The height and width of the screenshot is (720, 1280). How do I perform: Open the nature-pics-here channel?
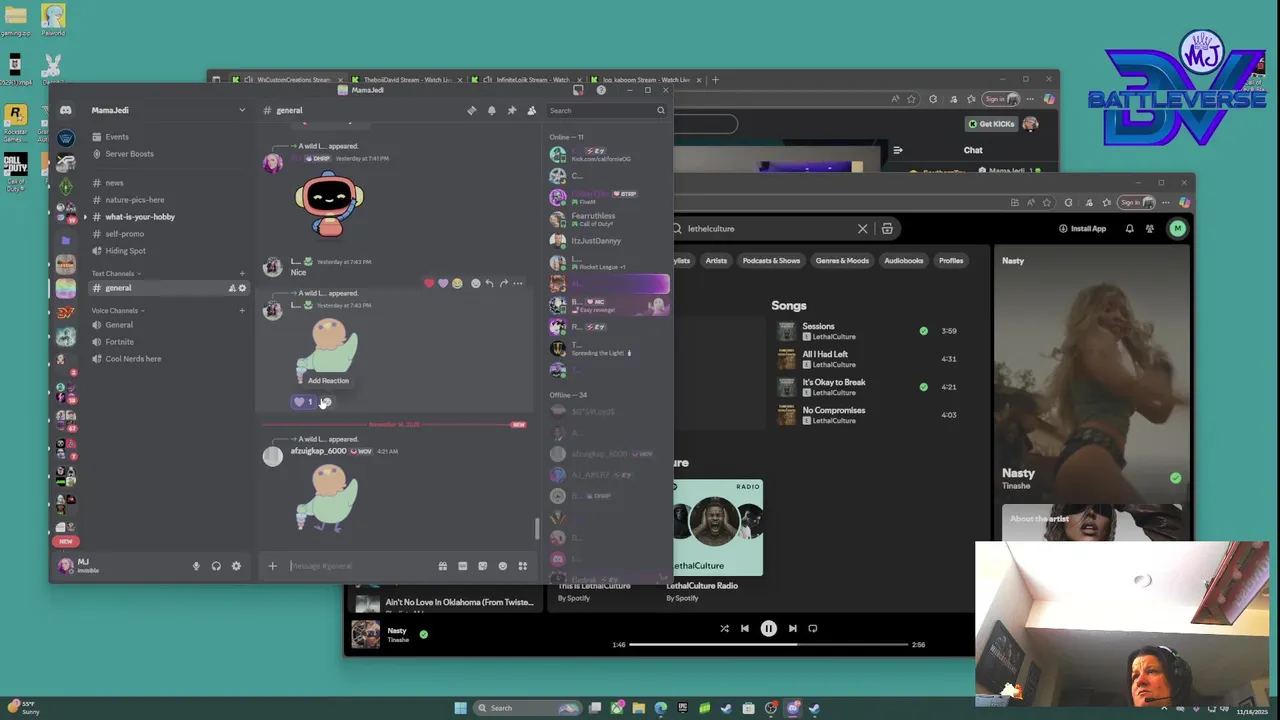(134, 200)
